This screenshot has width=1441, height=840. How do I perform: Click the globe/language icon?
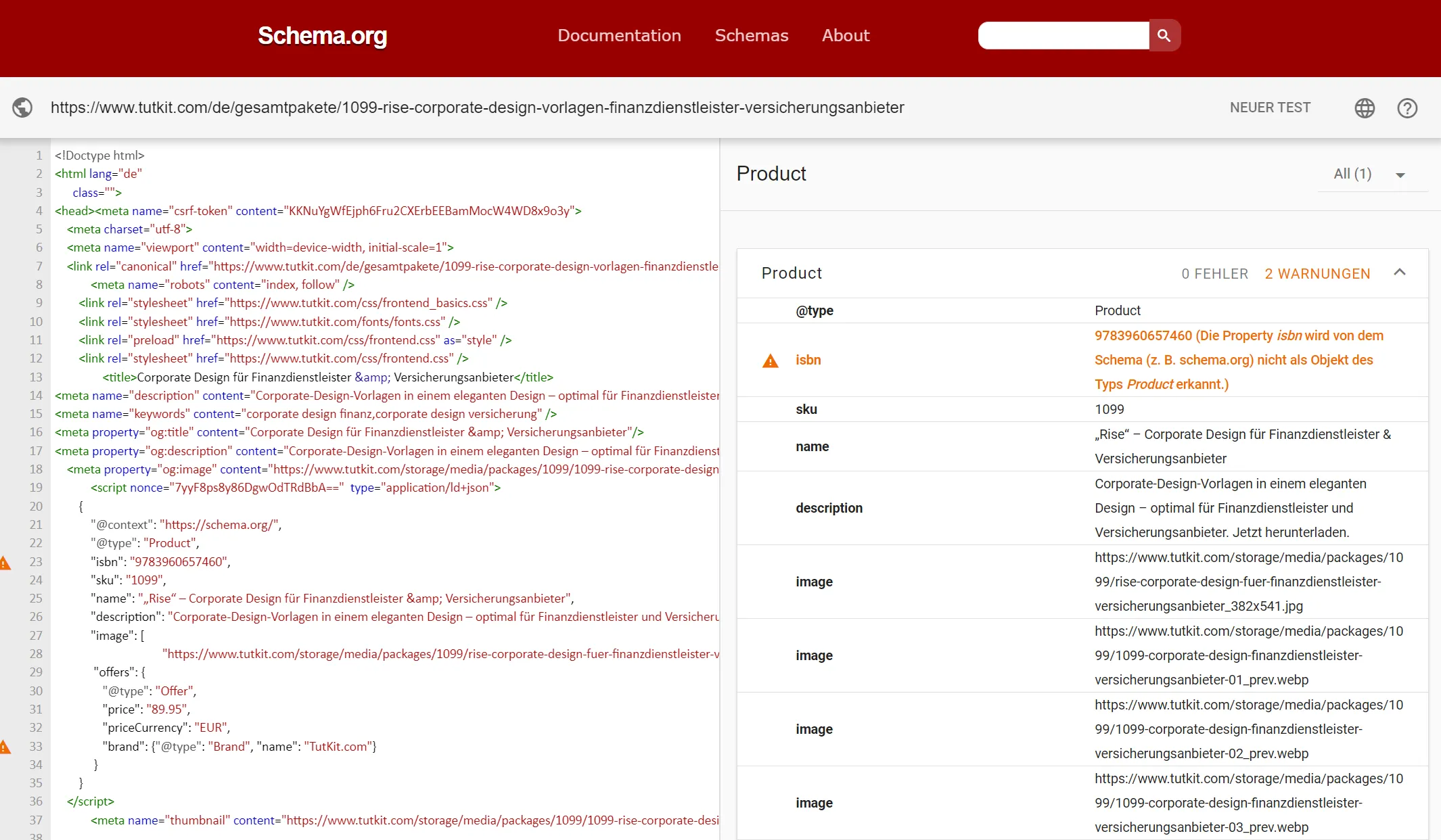tap(1366, 108)
